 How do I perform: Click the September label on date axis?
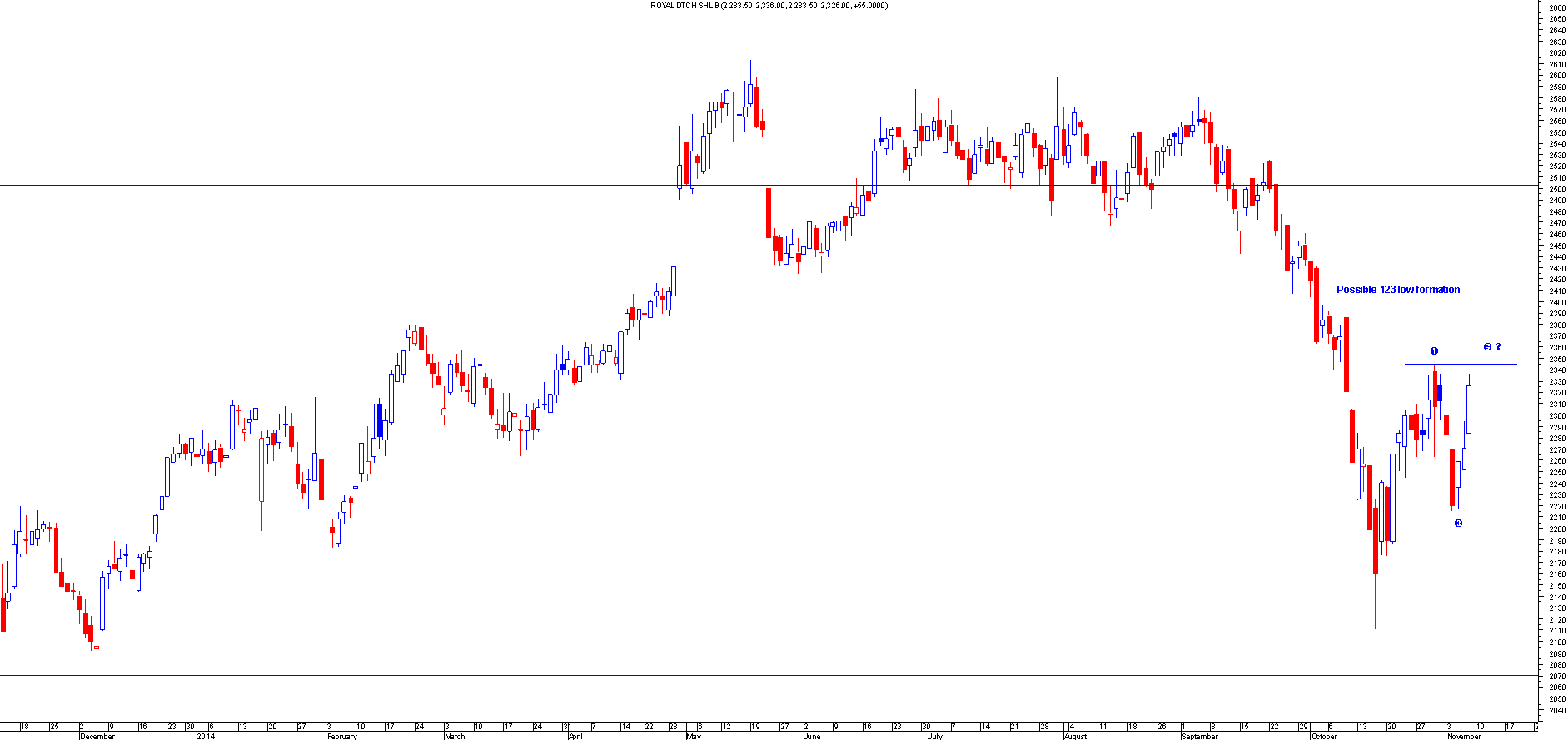[1200, 736]
